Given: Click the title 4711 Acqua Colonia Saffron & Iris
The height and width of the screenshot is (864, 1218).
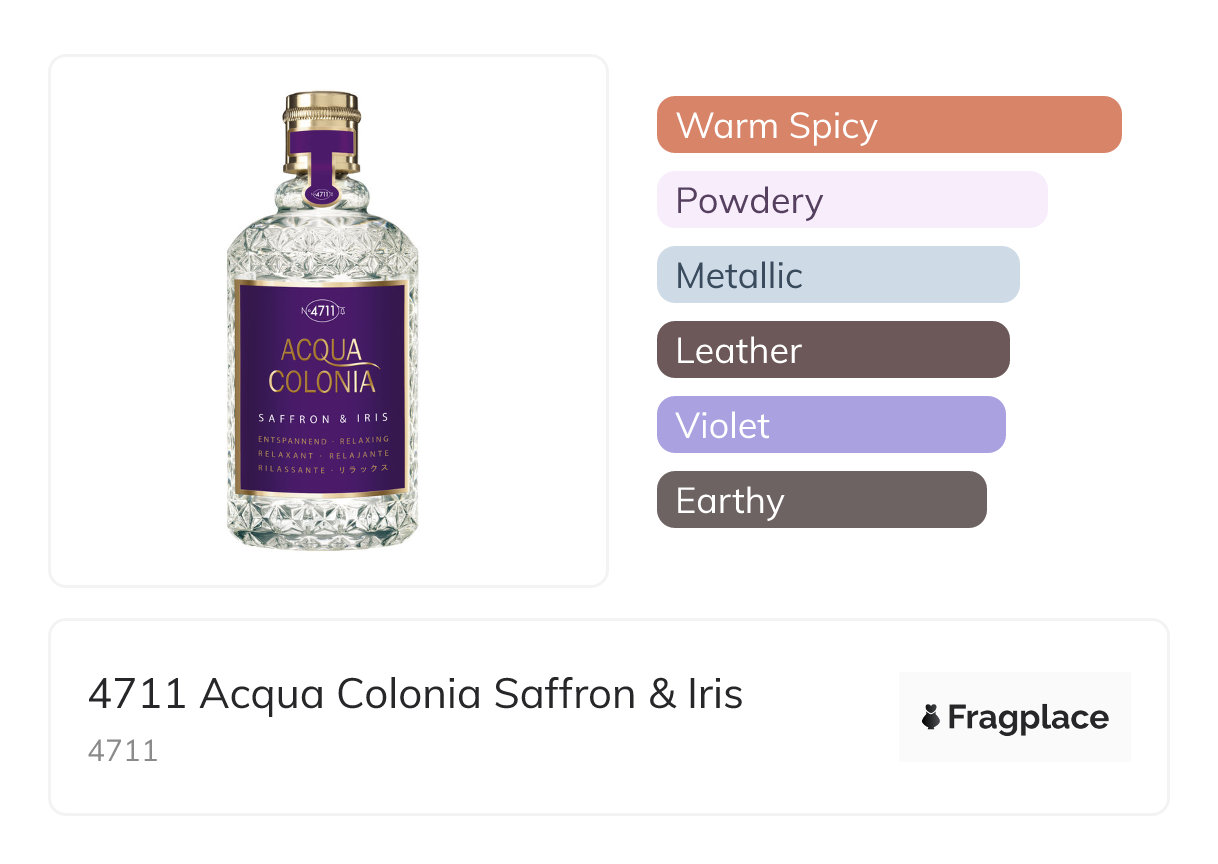Looking at the screenshot, I should click(x=415, y=694).
